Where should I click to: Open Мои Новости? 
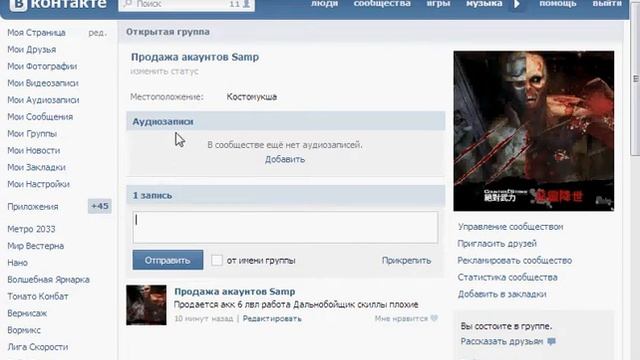(34, 150)
